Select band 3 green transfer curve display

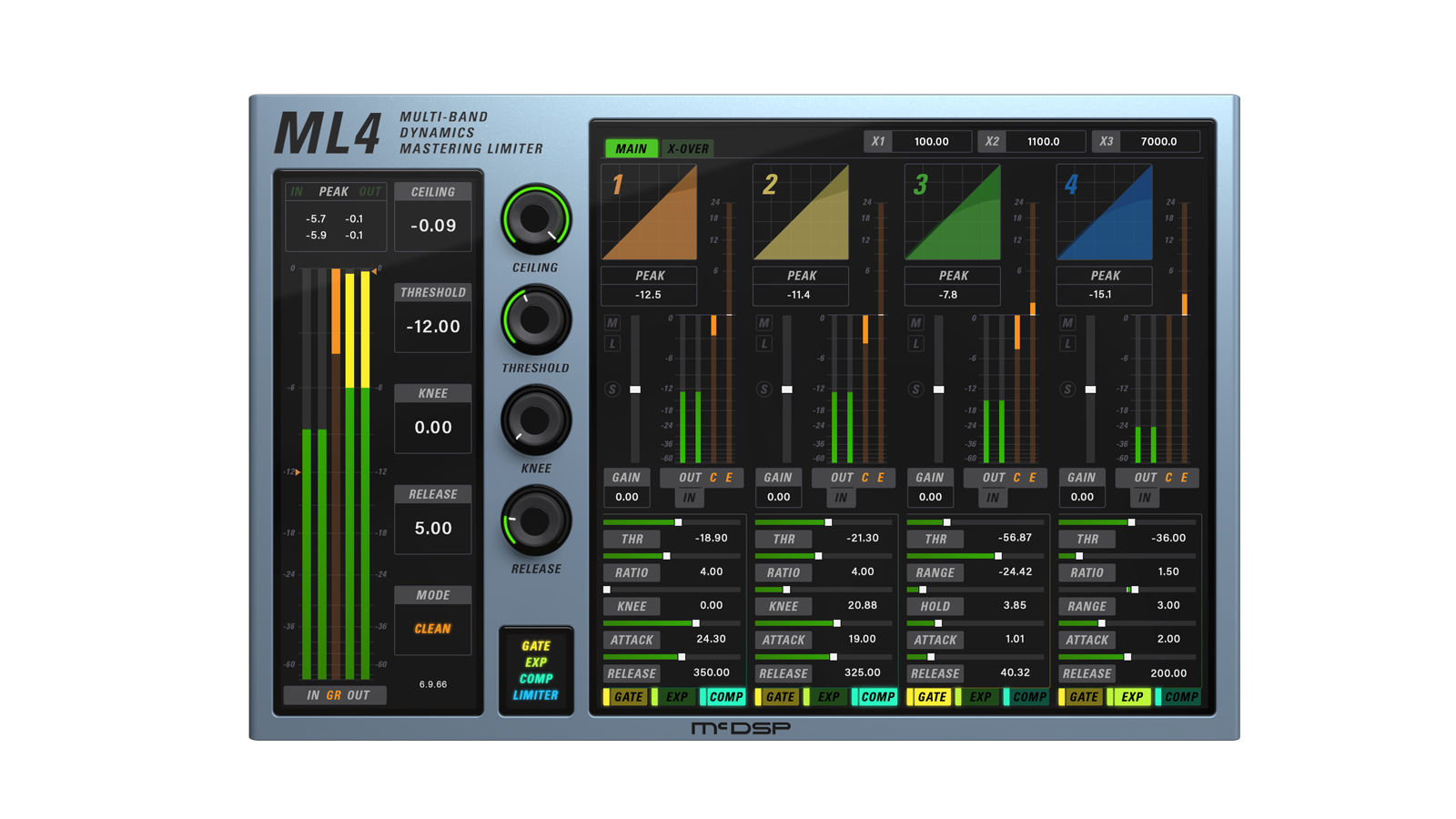click(x=953, y=212)
